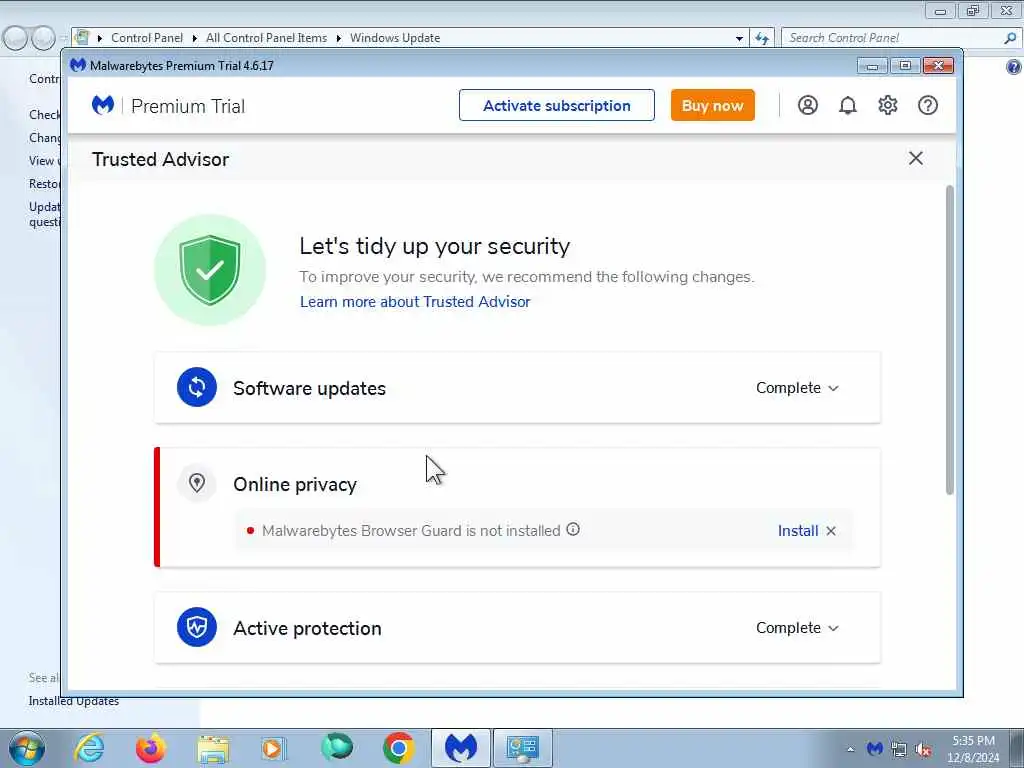This screenshot has height=768, width=1024.
Task: Click the Browser Guard info icon
Action: click(573, 529)
